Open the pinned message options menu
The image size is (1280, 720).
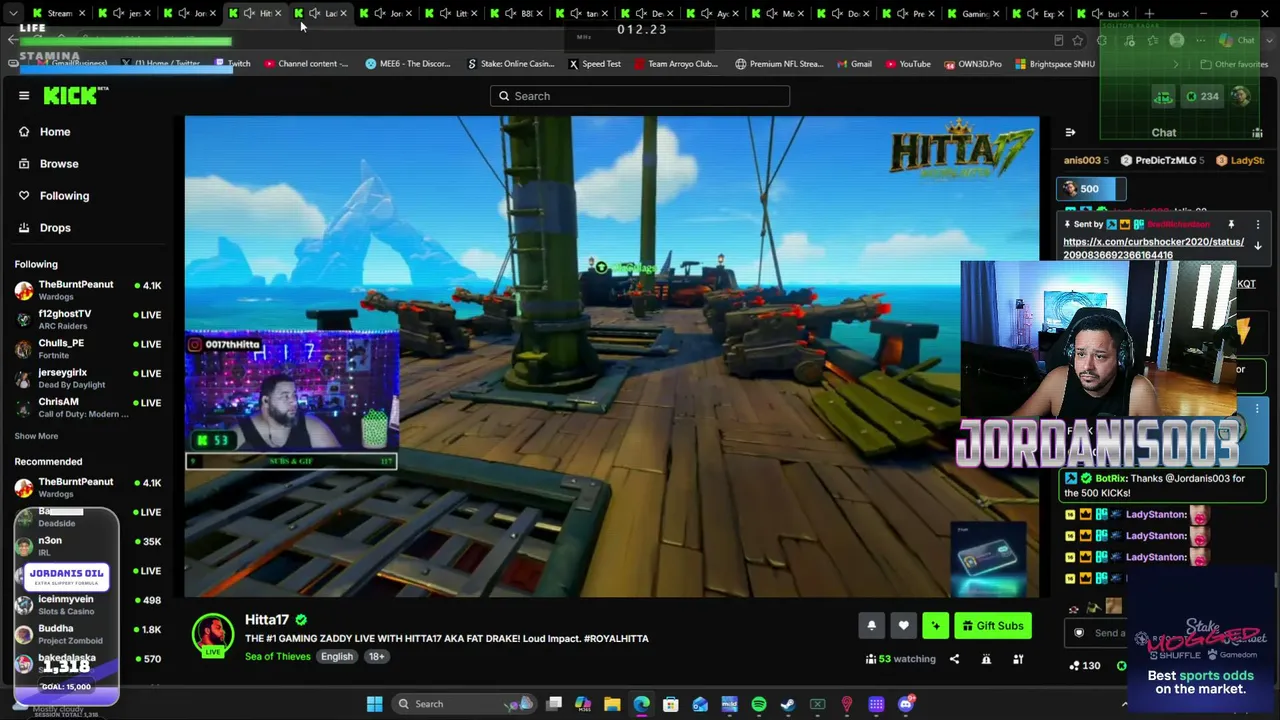pyautogui.click(x=1258, y=225)
